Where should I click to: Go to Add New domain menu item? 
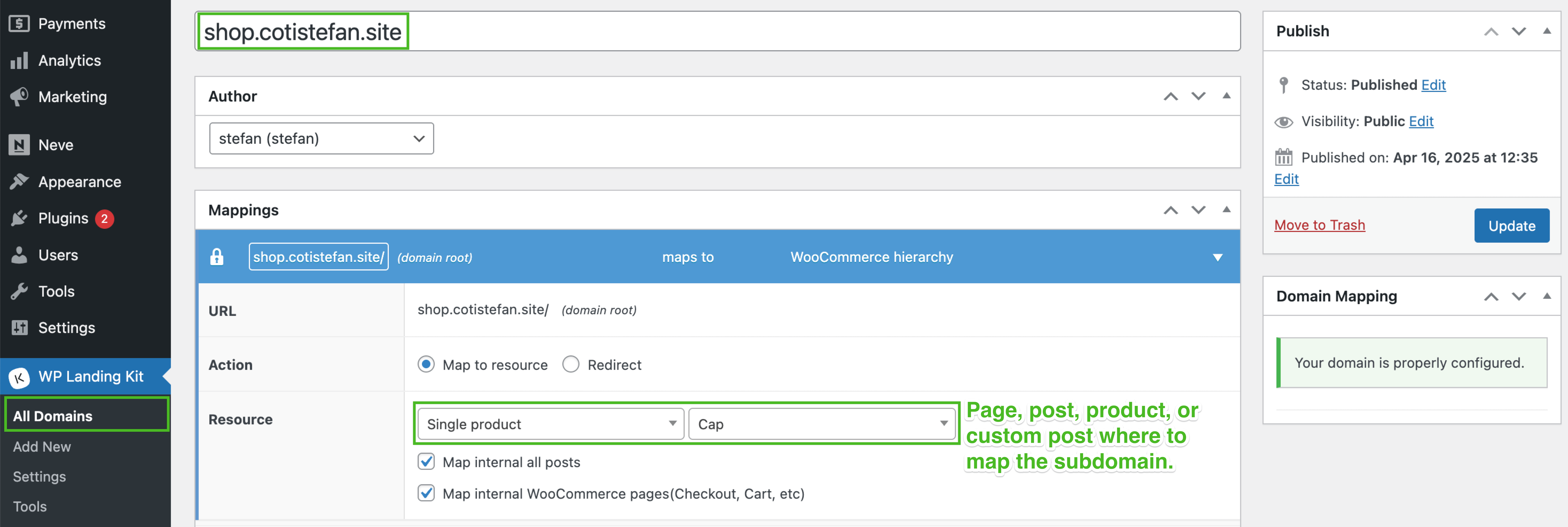coord(41,446)
